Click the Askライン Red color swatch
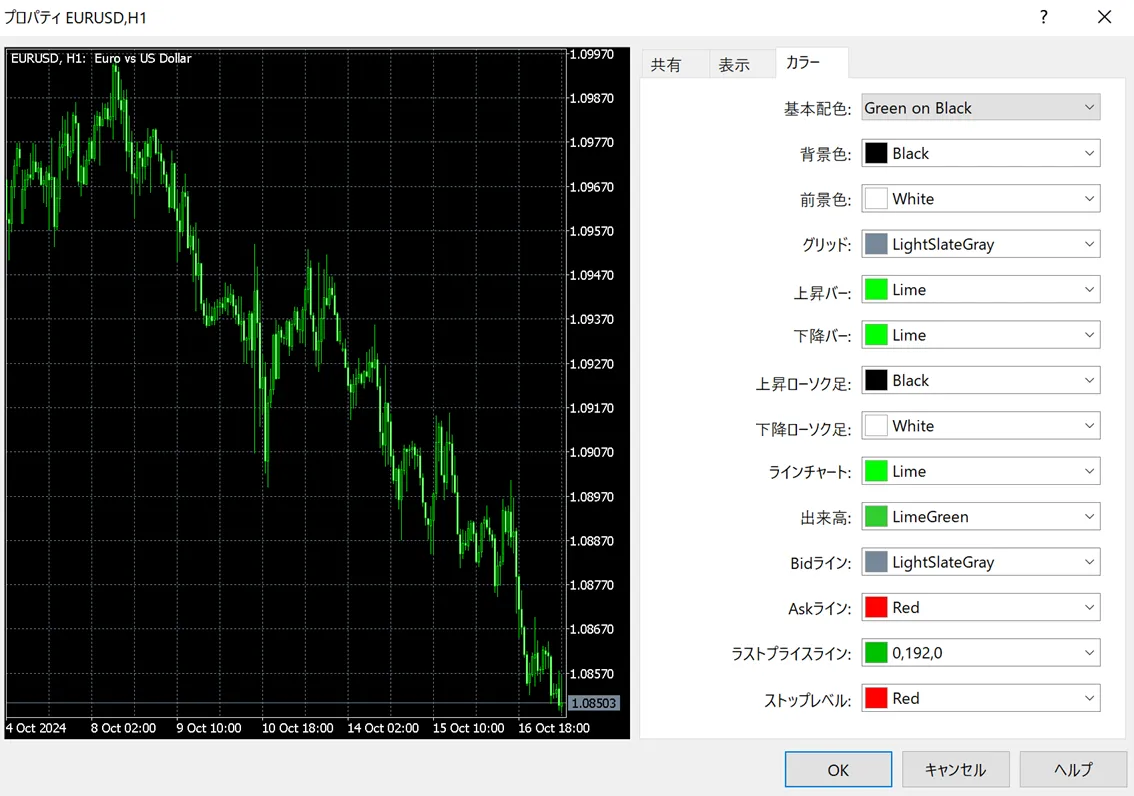 point(876,608)
